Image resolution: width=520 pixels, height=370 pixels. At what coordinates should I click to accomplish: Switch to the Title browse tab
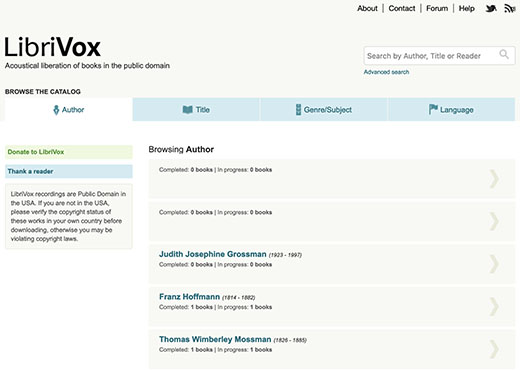point(196,109)
